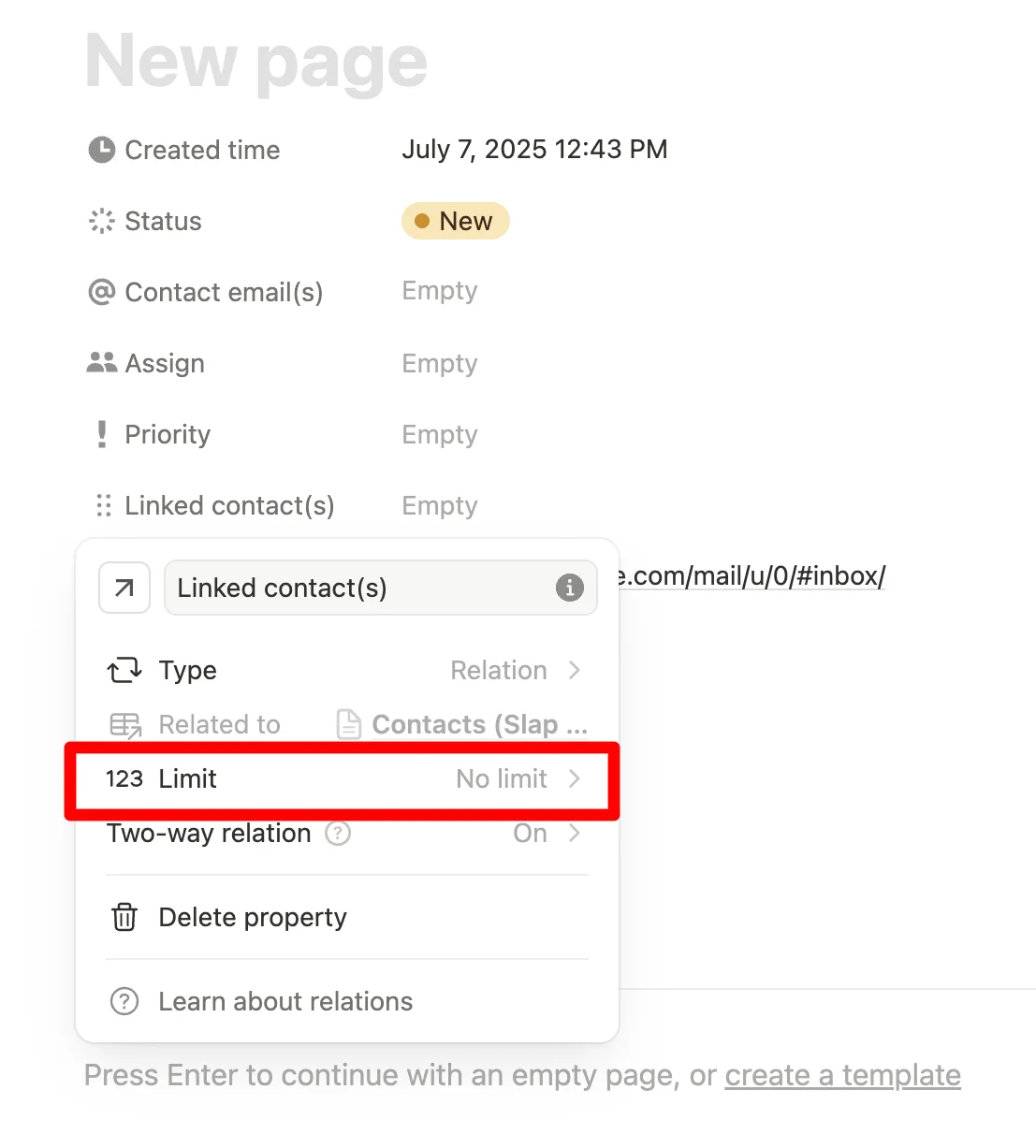Click the yellow New status tag
The height and width of the screenshot is (1148, 1036).
[x=456, y=221]
